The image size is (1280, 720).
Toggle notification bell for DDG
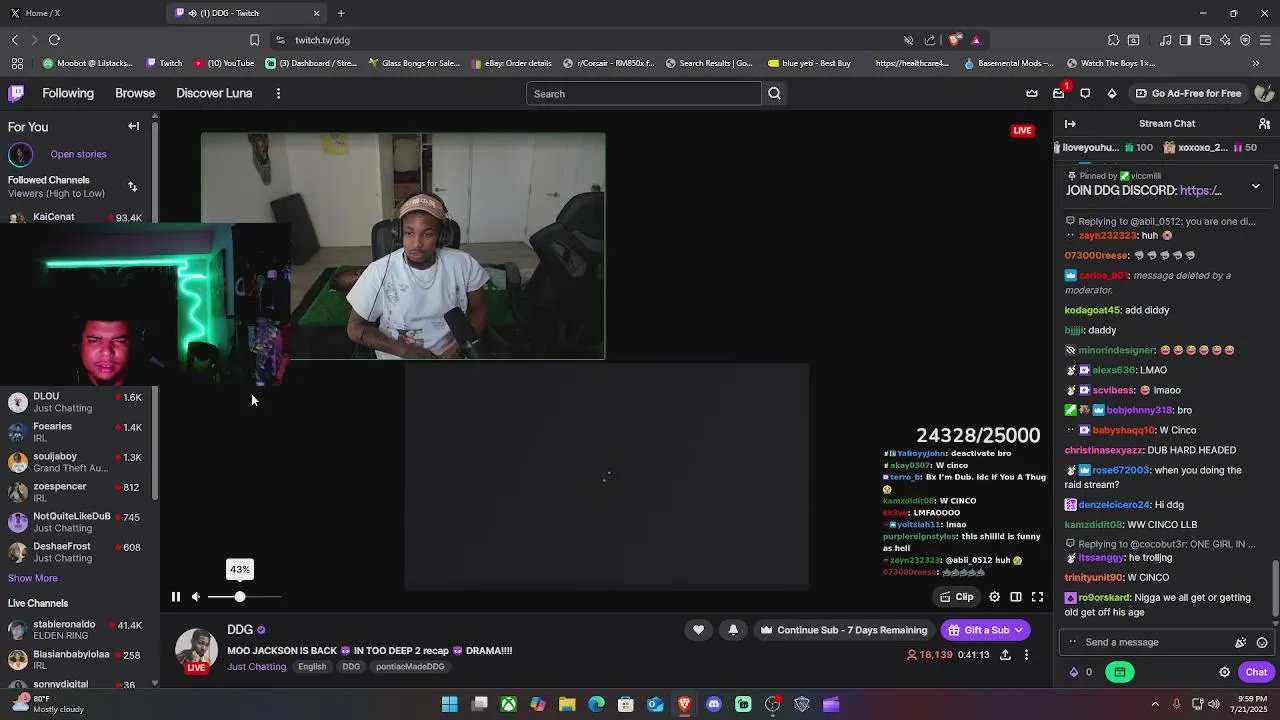tap(733, 630)
